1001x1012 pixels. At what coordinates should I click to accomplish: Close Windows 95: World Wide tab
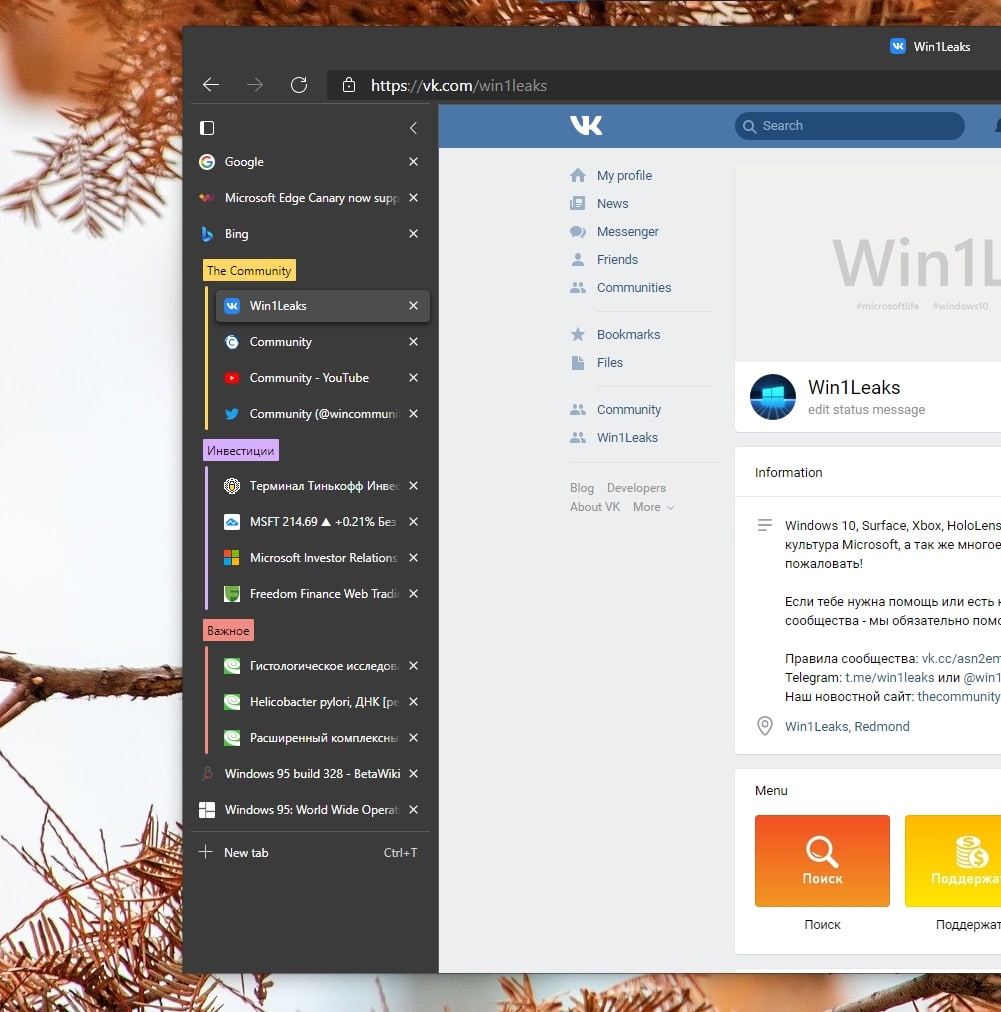point(413,810)
